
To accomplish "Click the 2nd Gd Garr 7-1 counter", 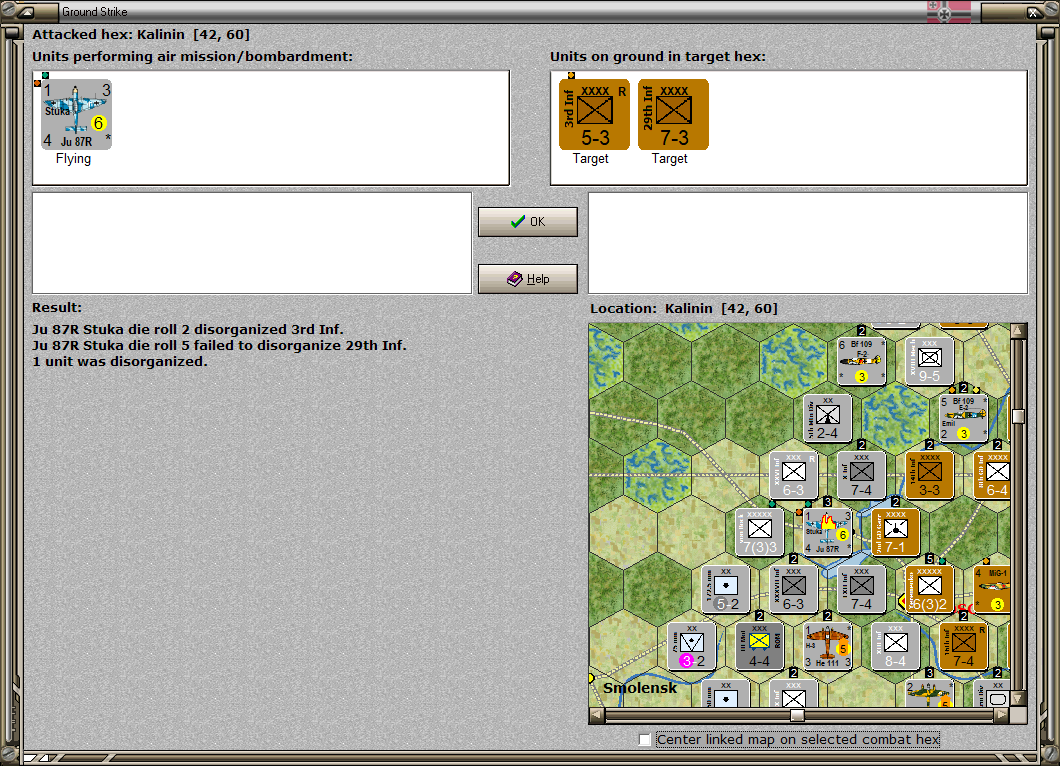I will click(x=896, y=533).
